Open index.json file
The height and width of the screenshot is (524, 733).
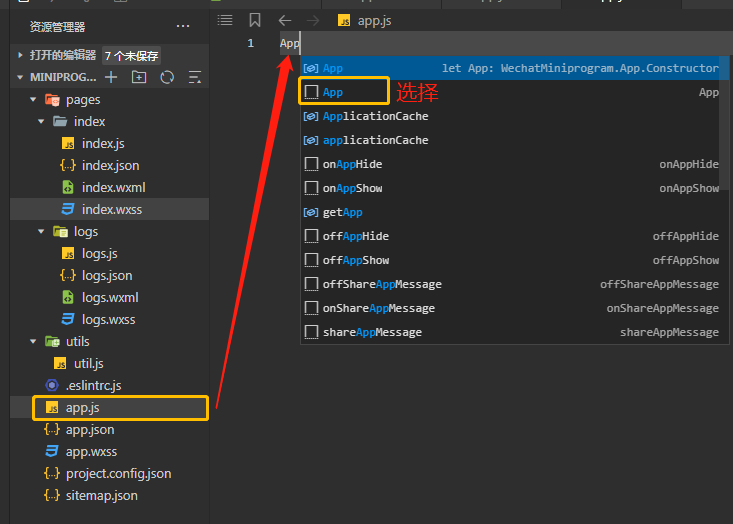tap(109, 165)
